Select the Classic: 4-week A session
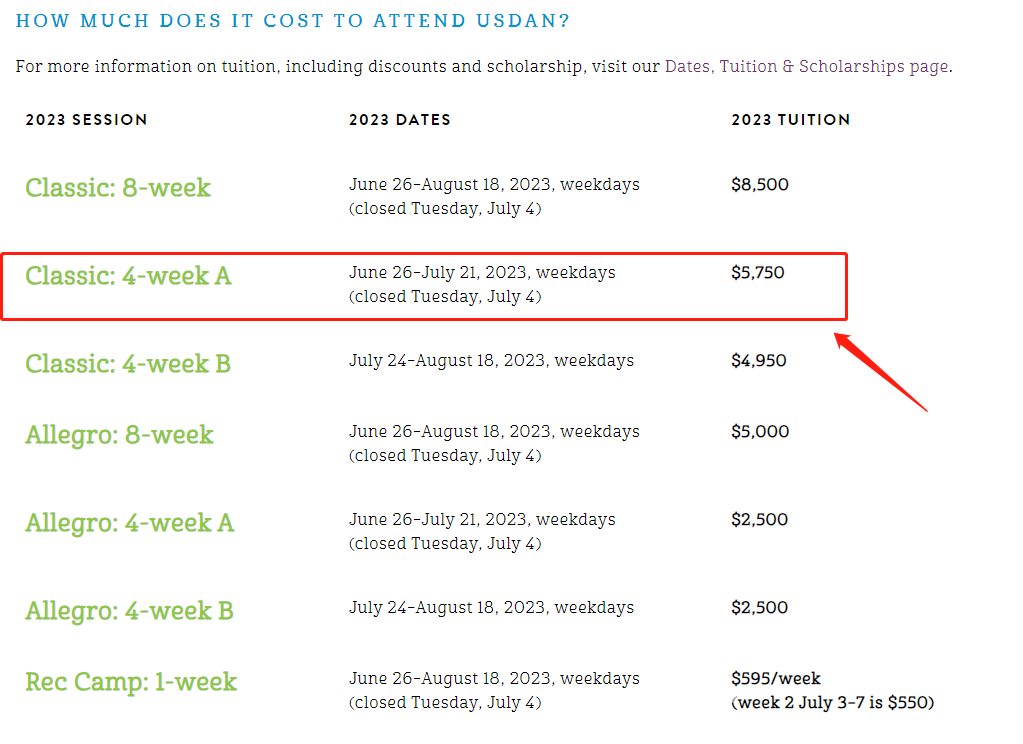The width and height of the screenshot is (1023, 744). click(129, 276)
